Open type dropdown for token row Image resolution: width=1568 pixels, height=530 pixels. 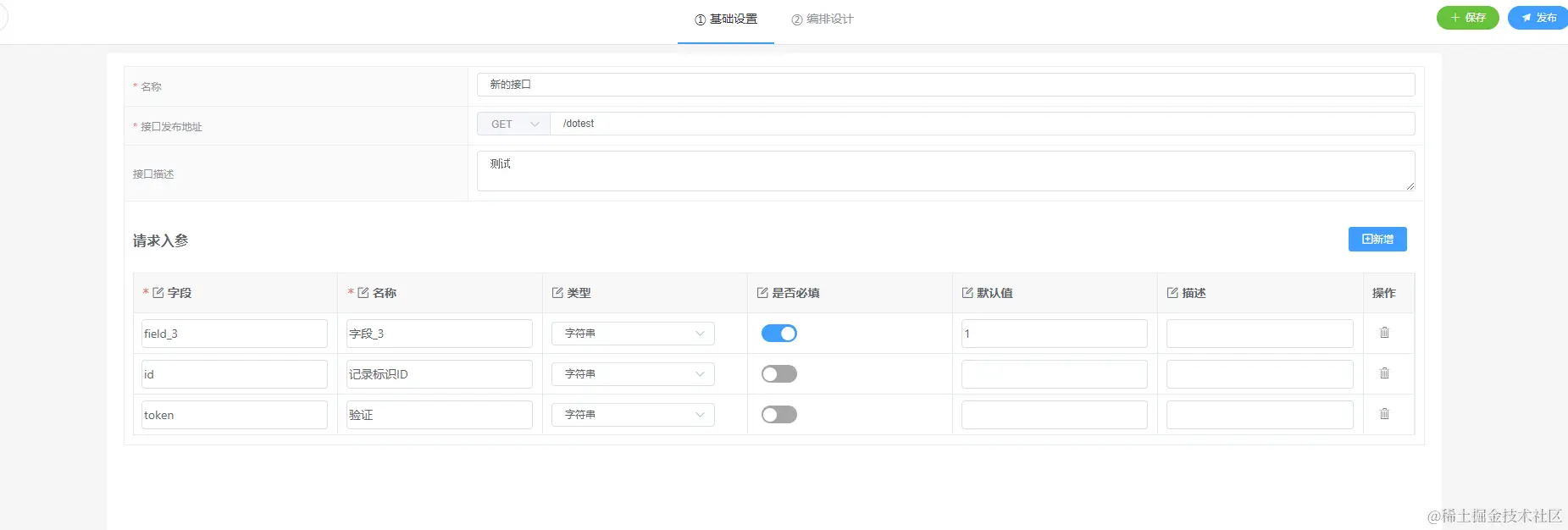coord(633,415)
